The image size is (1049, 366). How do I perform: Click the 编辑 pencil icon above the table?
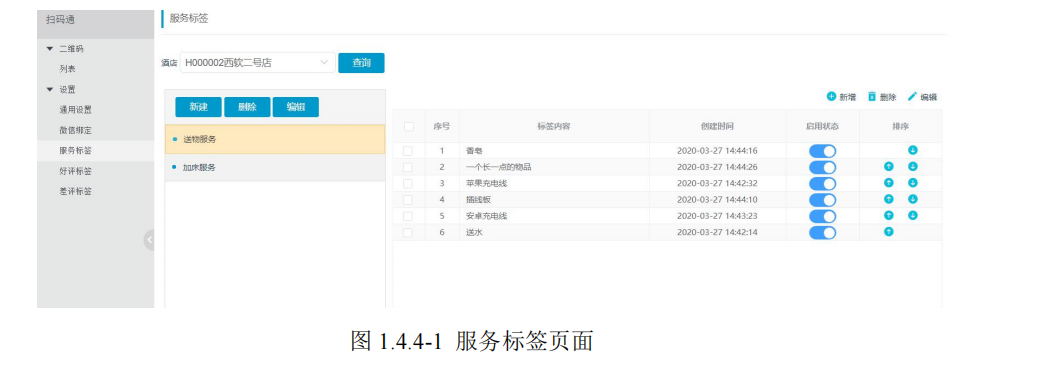click(912, 97)
